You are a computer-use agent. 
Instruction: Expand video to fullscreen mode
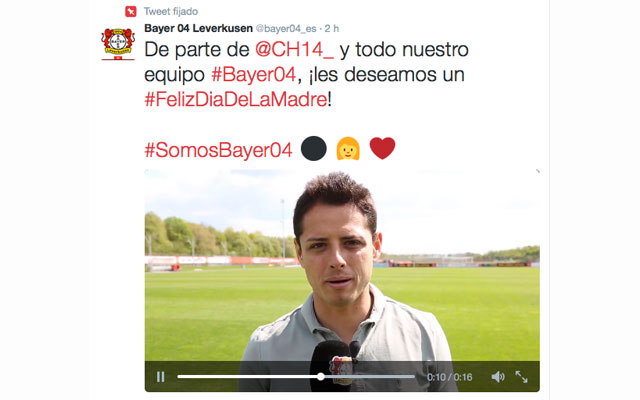[522, 377]
